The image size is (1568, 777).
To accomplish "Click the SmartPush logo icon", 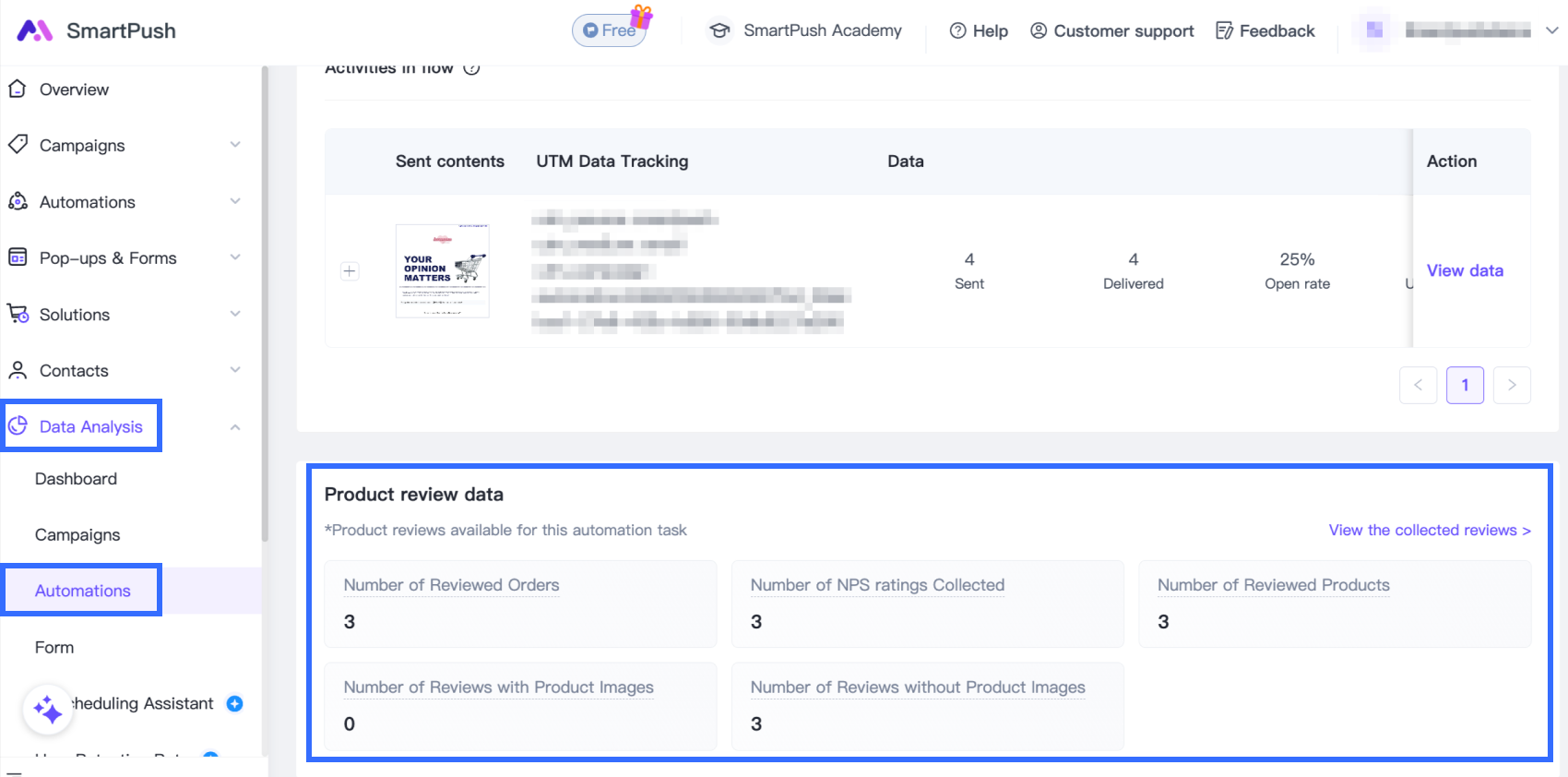I will click(35, 30).
